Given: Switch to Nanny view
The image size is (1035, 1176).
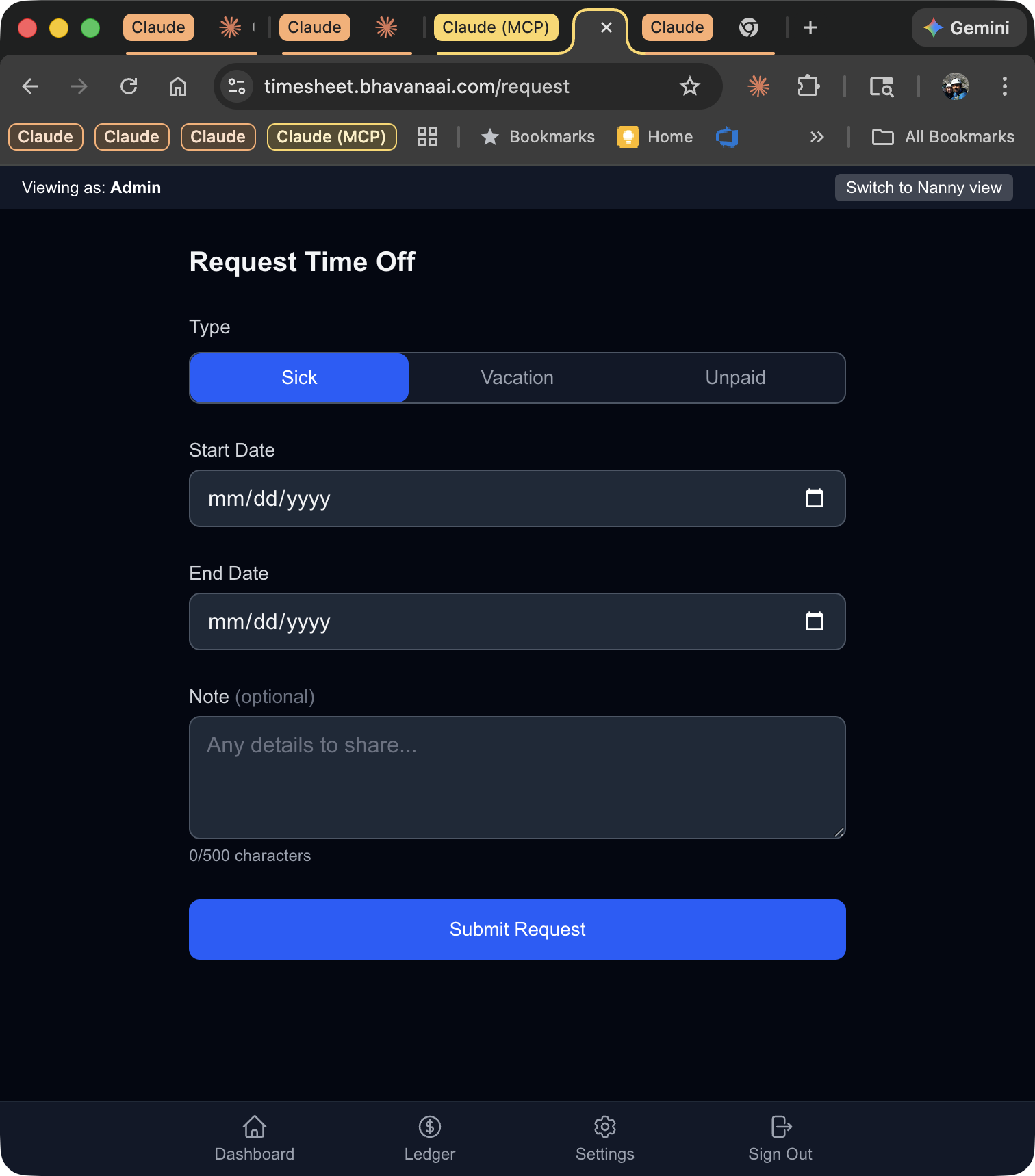Looking at the screenshot, I should coord(923,188).
